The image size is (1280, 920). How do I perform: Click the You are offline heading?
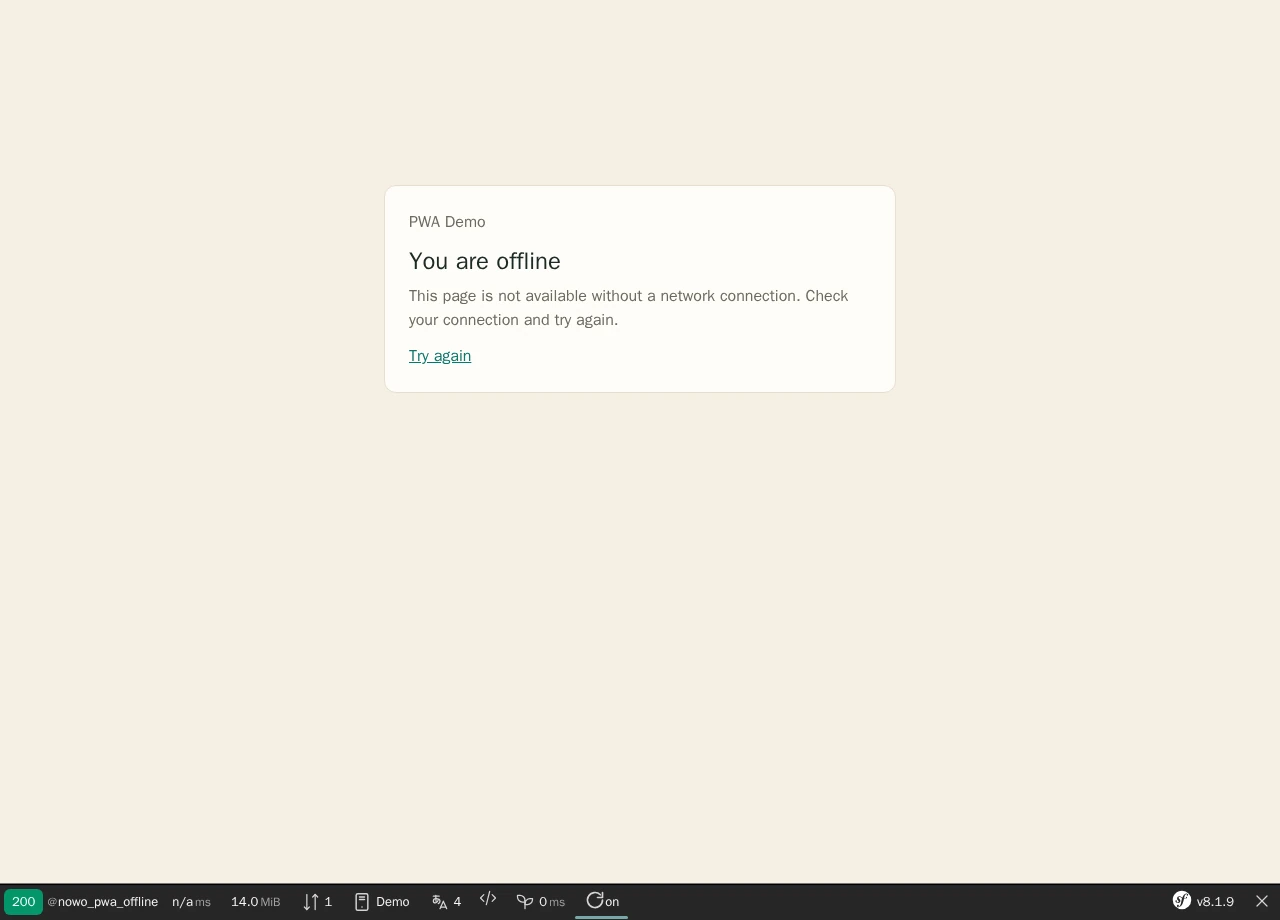(x=485, y=261)
